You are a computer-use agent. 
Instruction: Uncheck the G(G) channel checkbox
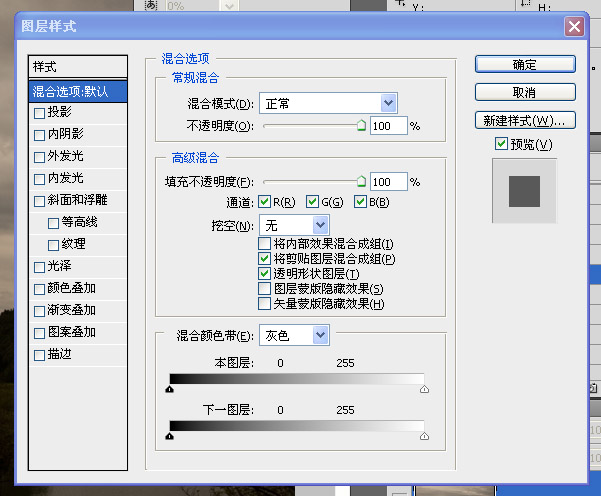click(x=312, y=202)
